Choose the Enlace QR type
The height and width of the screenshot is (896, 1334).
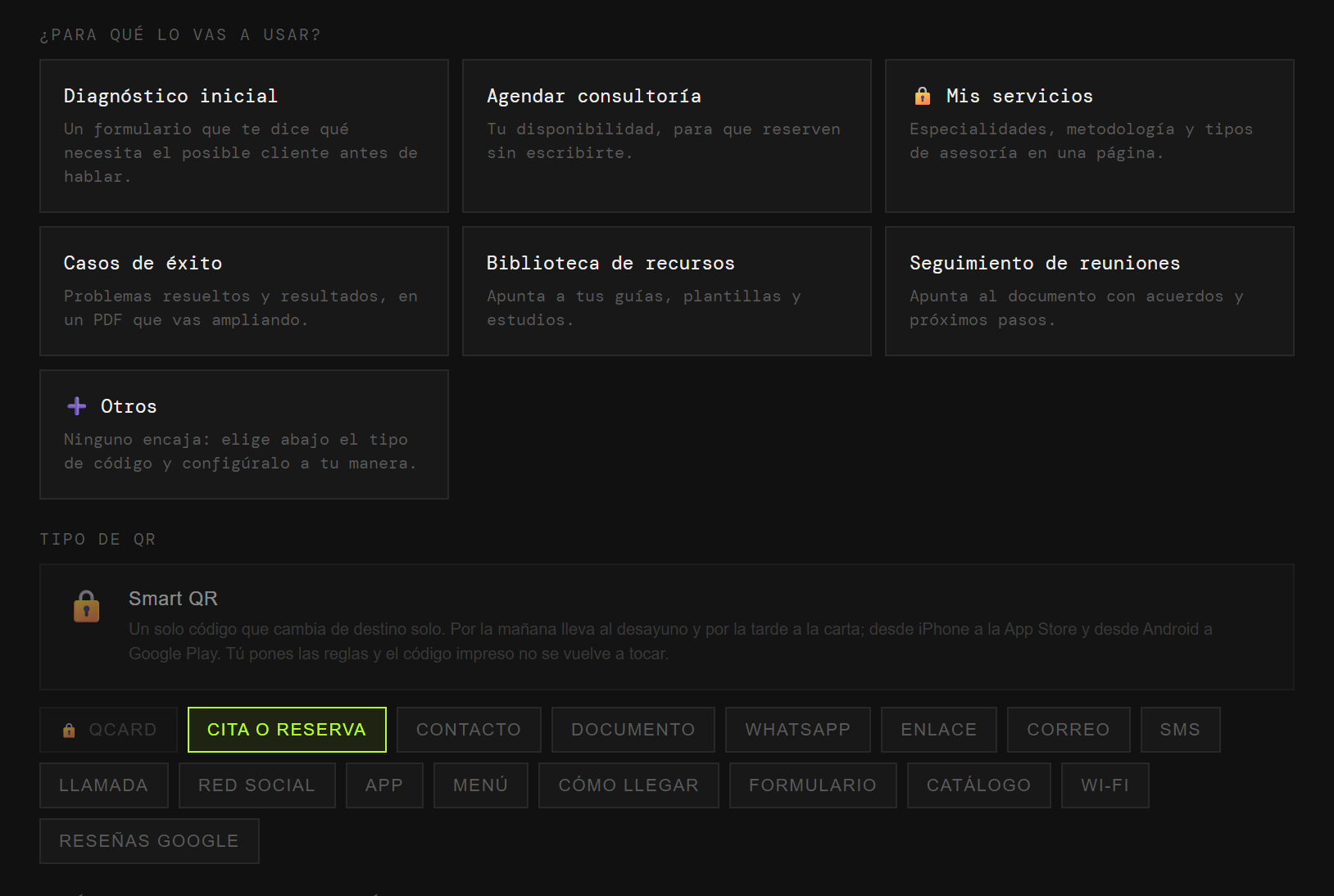(x=939, y=730)
